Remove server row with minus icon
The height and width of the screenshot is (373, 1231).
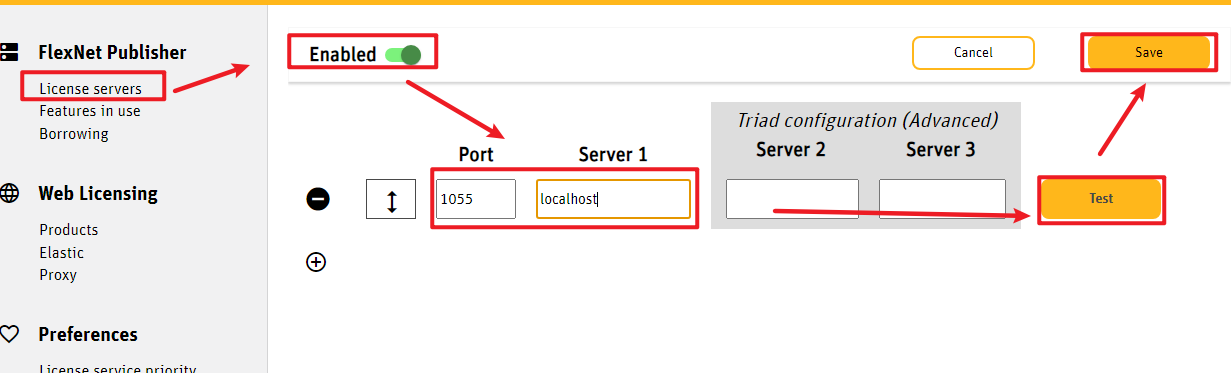[x=317, y=199]
